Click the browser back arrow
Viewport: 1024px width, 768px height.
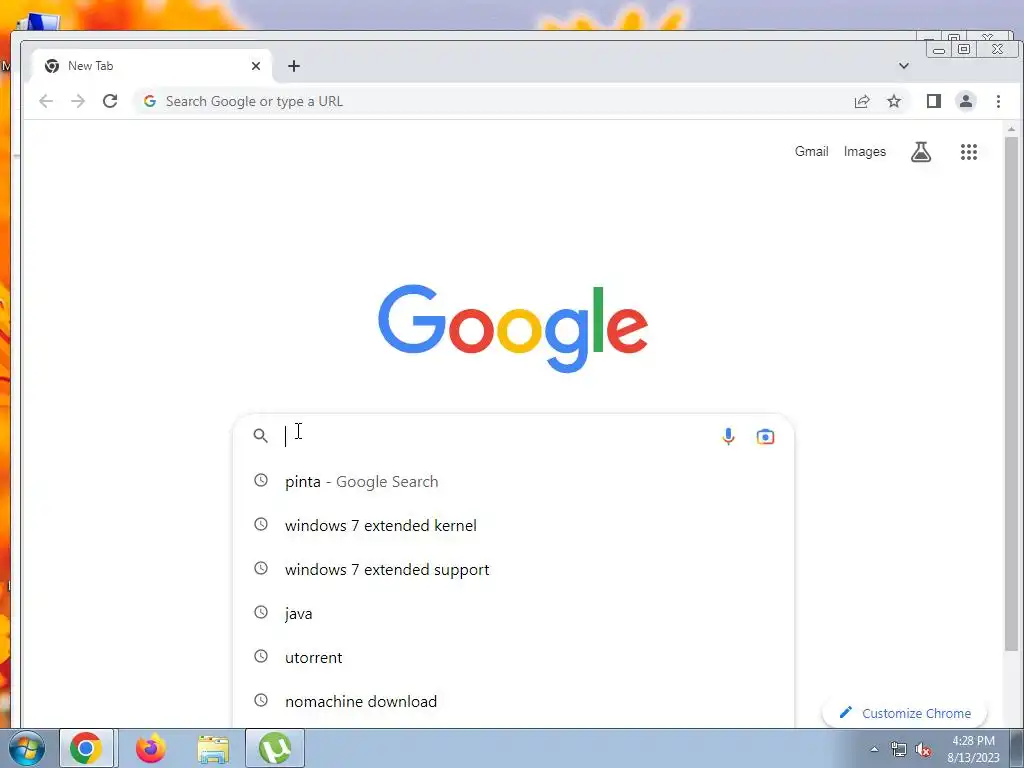pos(46,101)
